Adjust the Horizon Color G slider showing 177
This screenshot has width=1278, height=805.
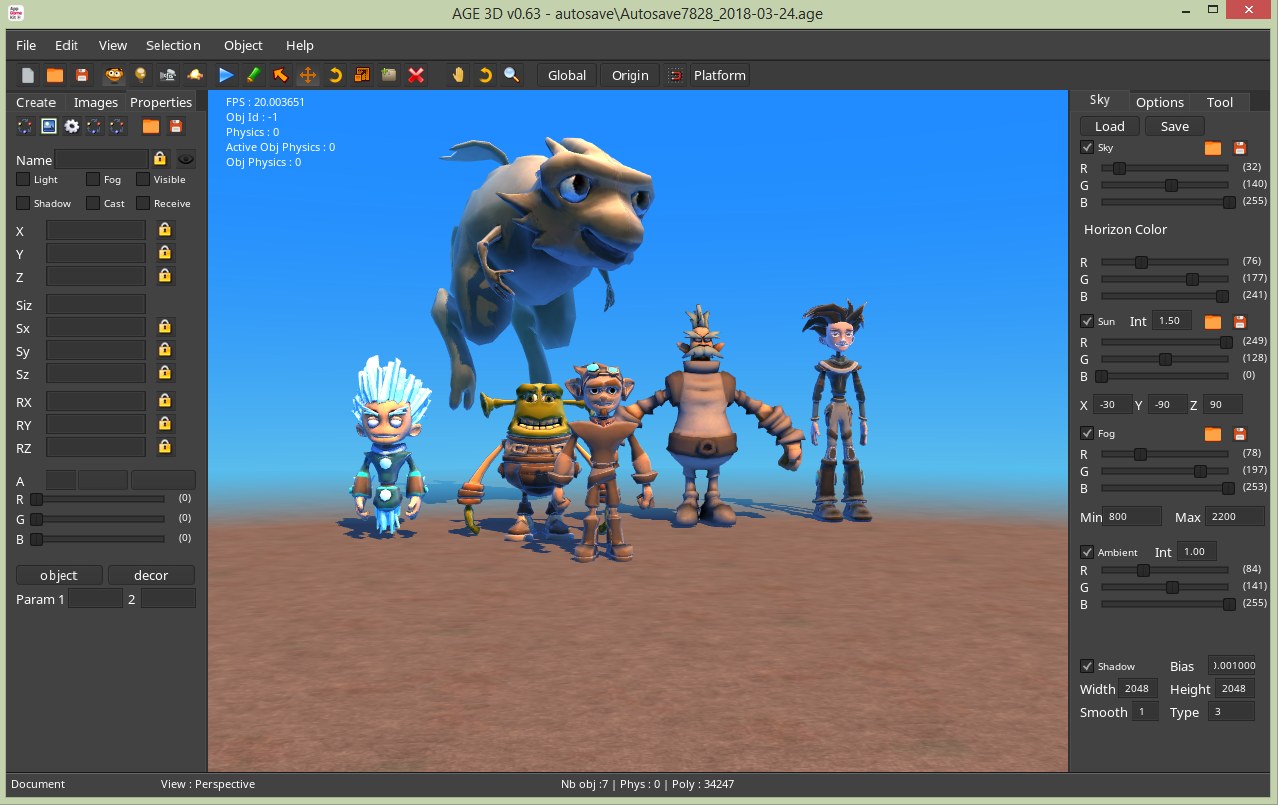pos(1165,279)
